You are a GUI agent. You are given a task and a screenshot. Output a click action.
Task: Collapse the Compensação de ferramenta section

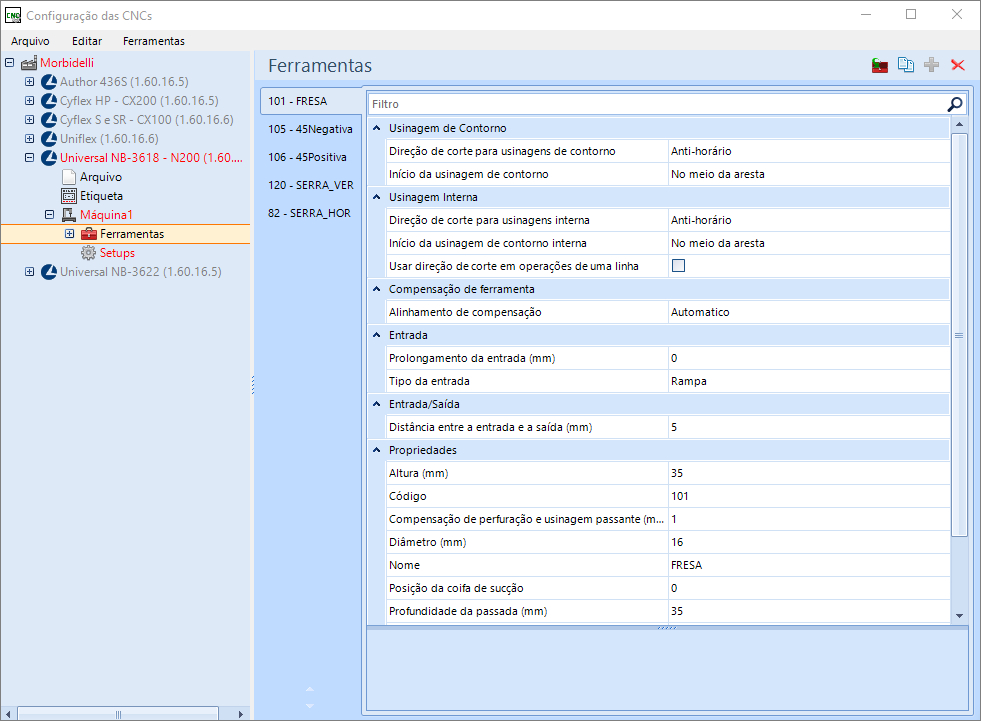point(377,289)
